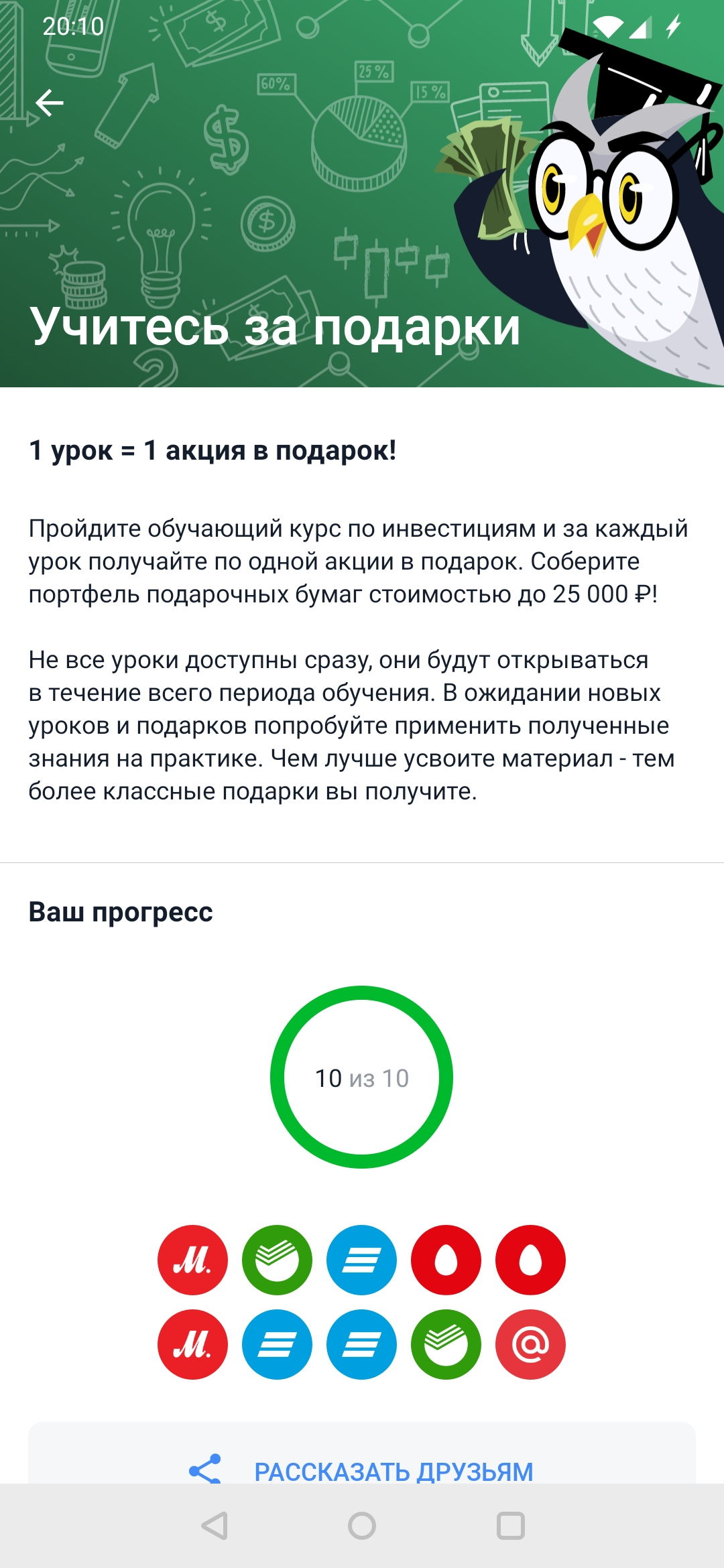Tap the back arrow in the header
The height and width of the screenshot is (1568, 724).
pos(50,103)
